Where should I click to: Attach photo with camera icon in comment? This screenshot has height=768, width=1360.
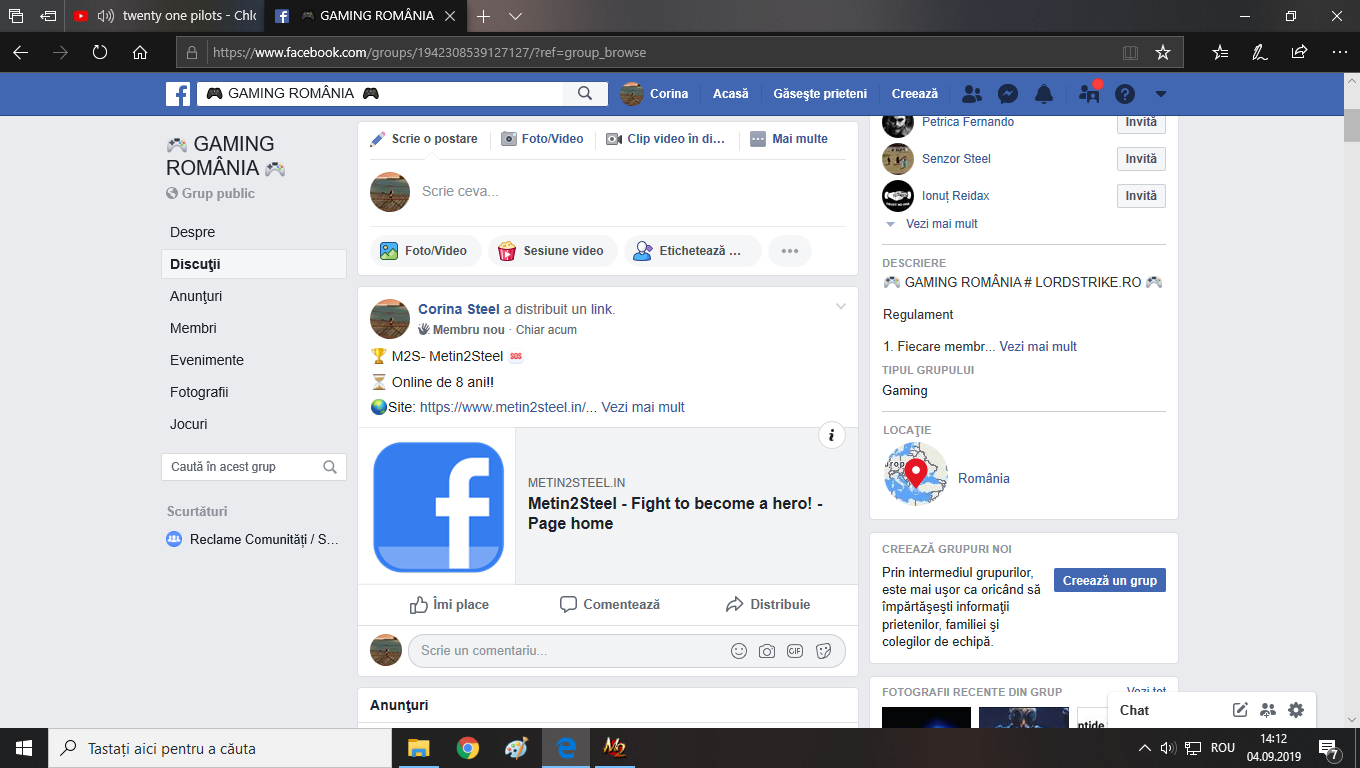[767, 651]
